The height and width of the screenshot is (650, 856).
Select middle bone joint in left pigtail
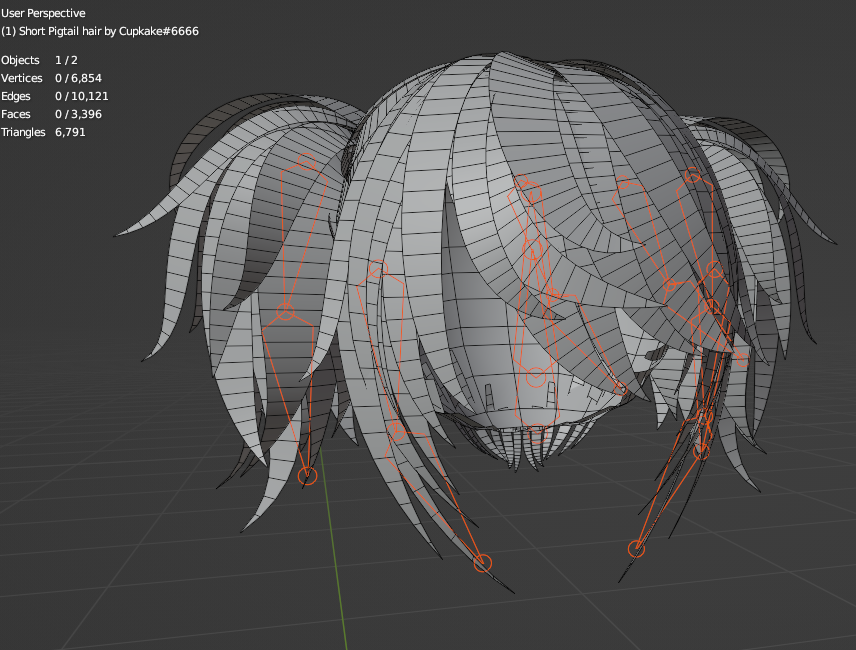coord(286,314)
